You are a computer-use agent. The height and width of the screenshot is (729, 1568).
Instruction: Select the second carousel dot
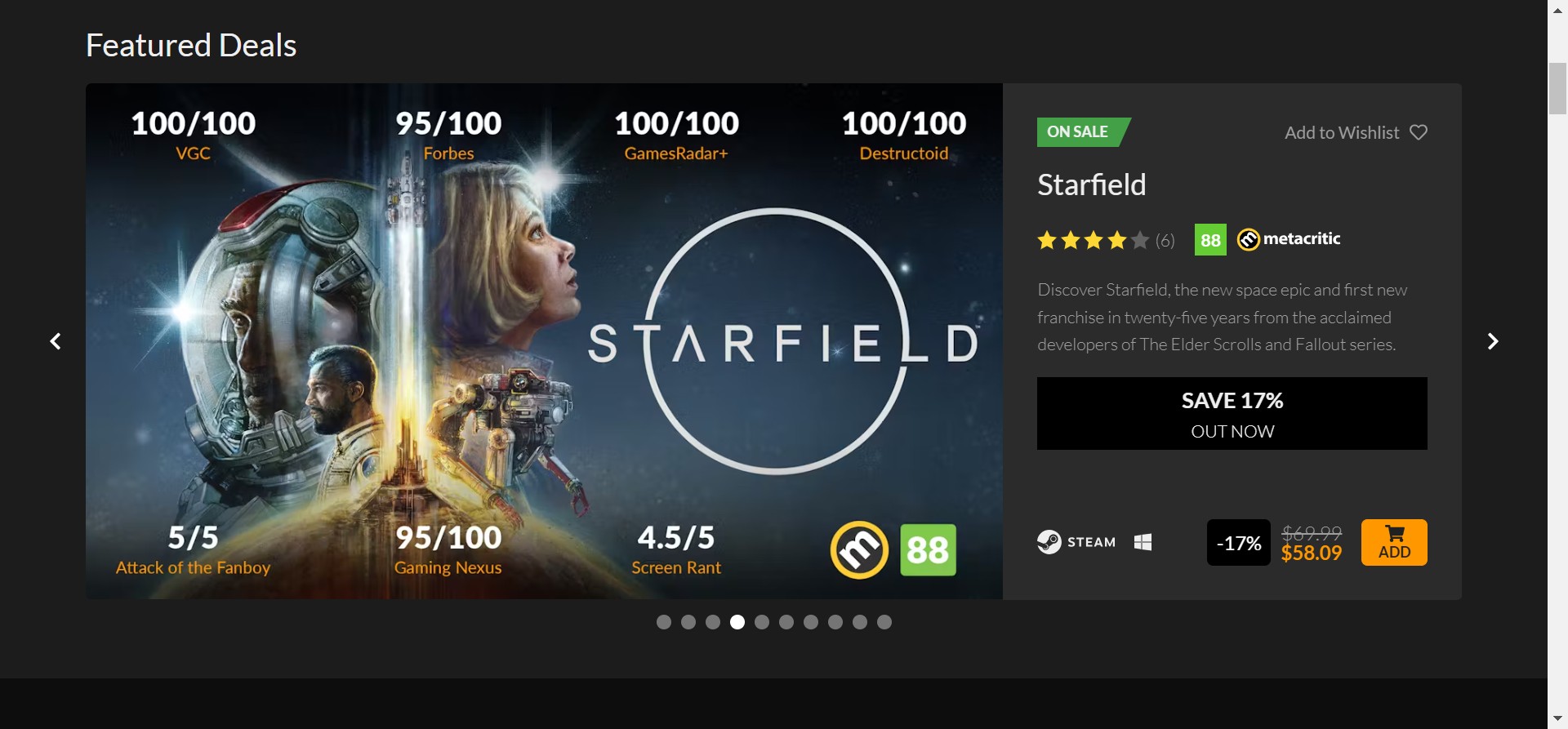click(x=688, y=622)
